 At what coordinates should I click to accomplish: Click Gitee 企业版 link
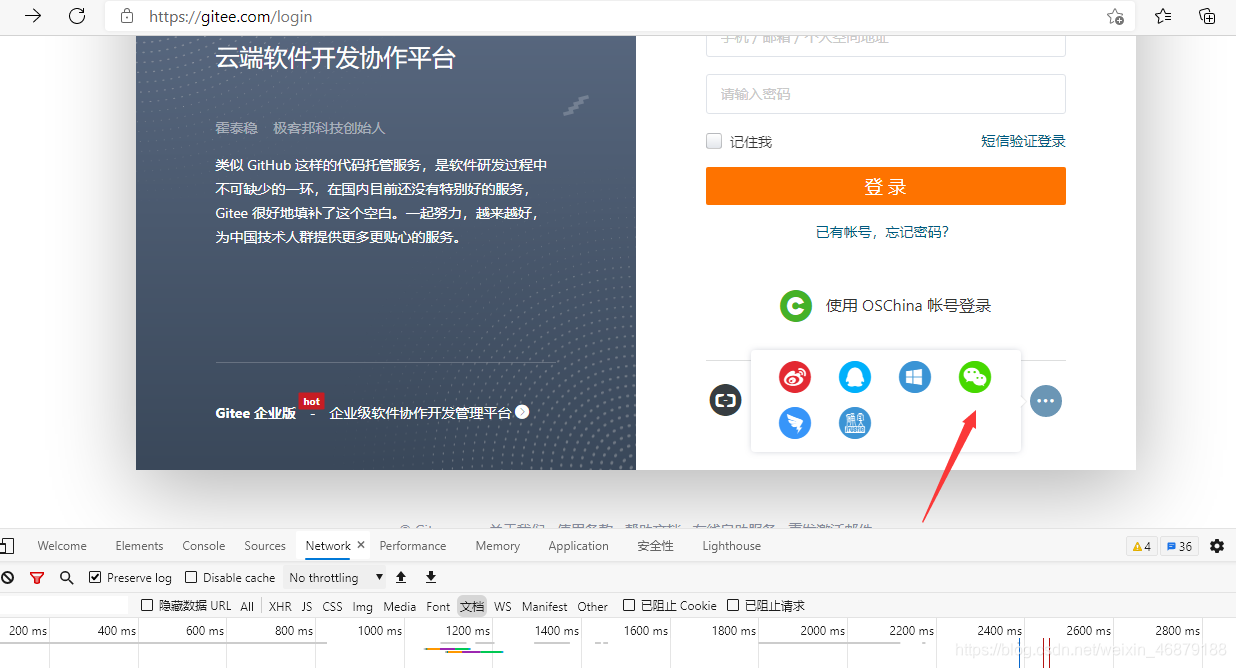pos(256,413)
